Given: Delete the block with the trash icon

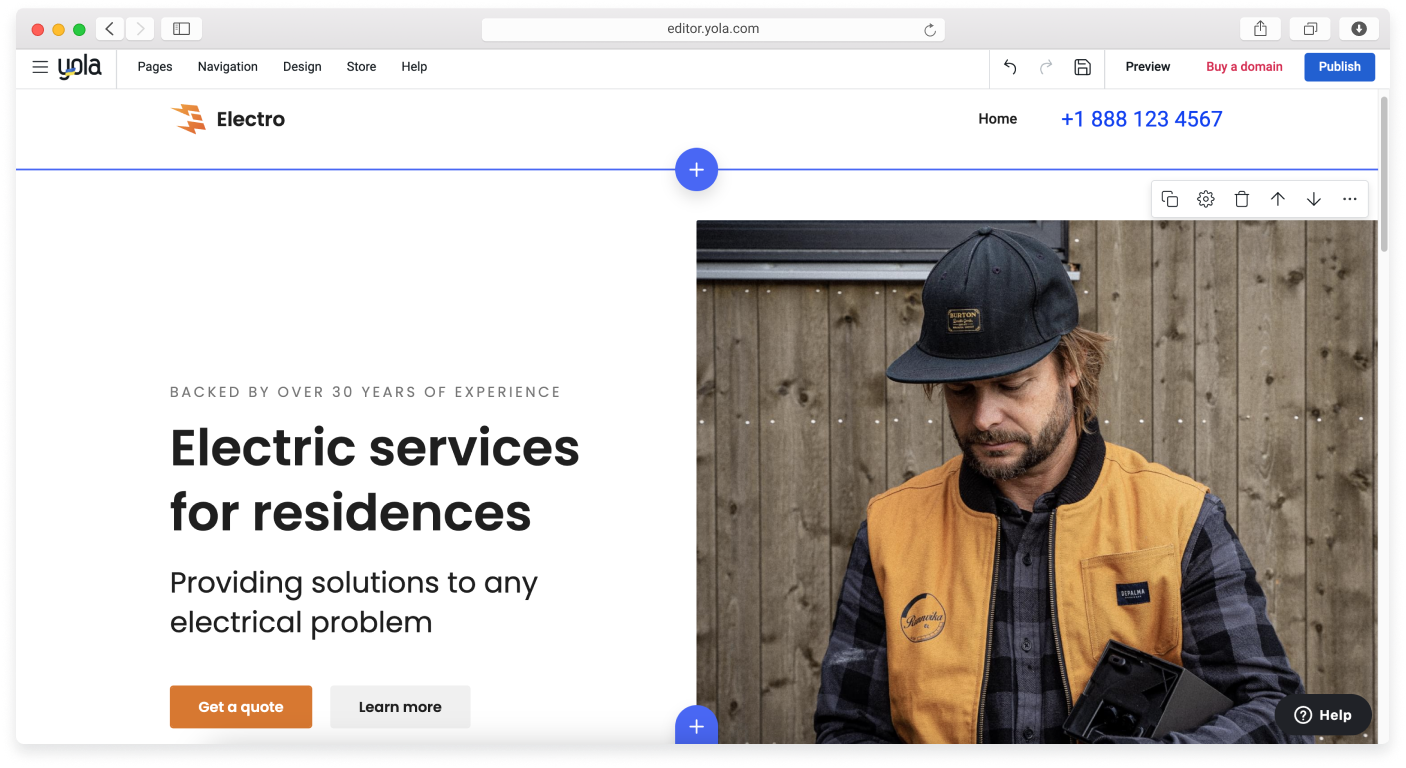Looking at the screenshot, I should pyautogui.click(x=1242, y=199).
